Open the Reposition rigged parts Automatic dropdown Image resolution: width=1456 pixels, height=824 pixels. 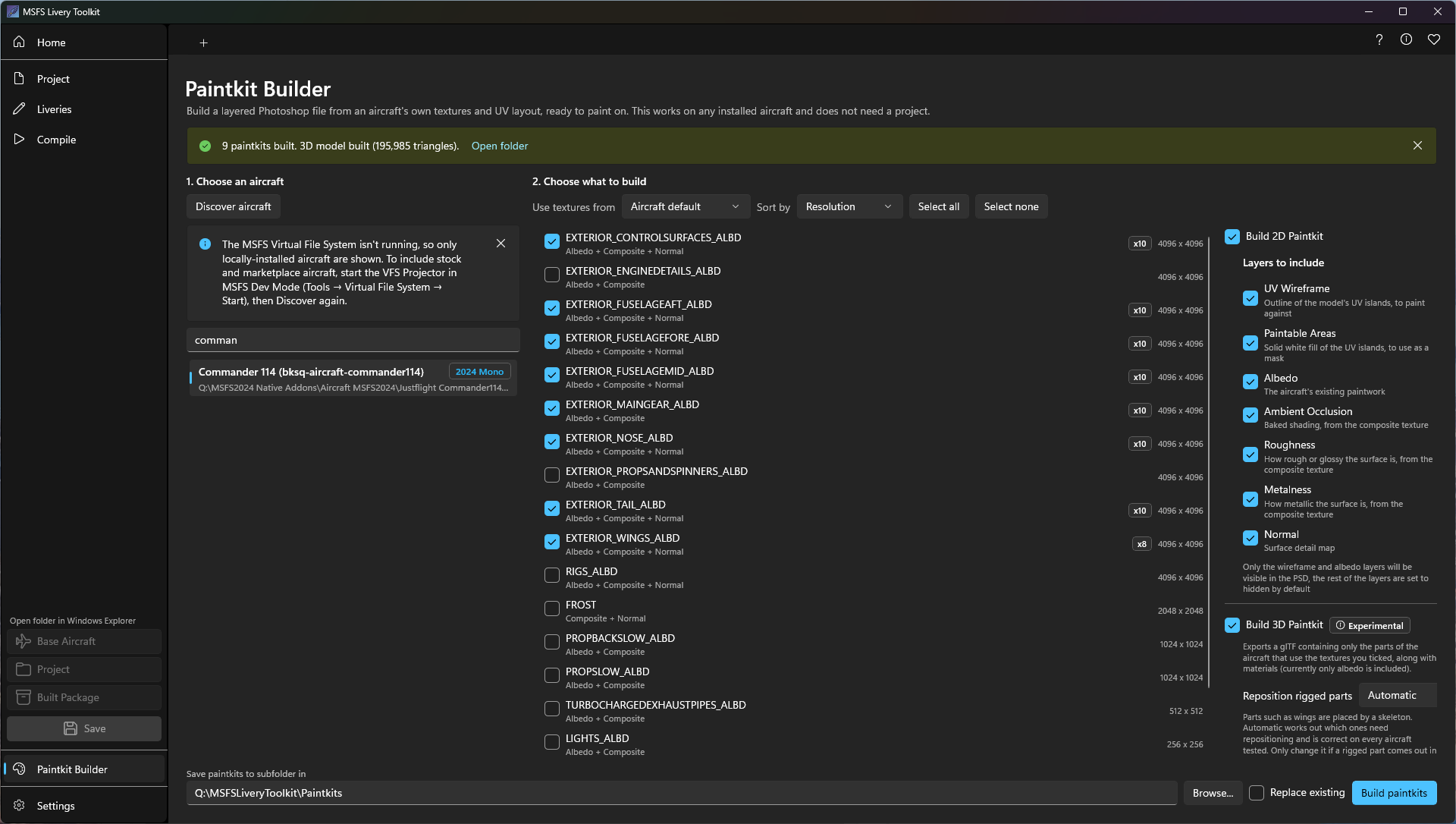[1398, 695]
